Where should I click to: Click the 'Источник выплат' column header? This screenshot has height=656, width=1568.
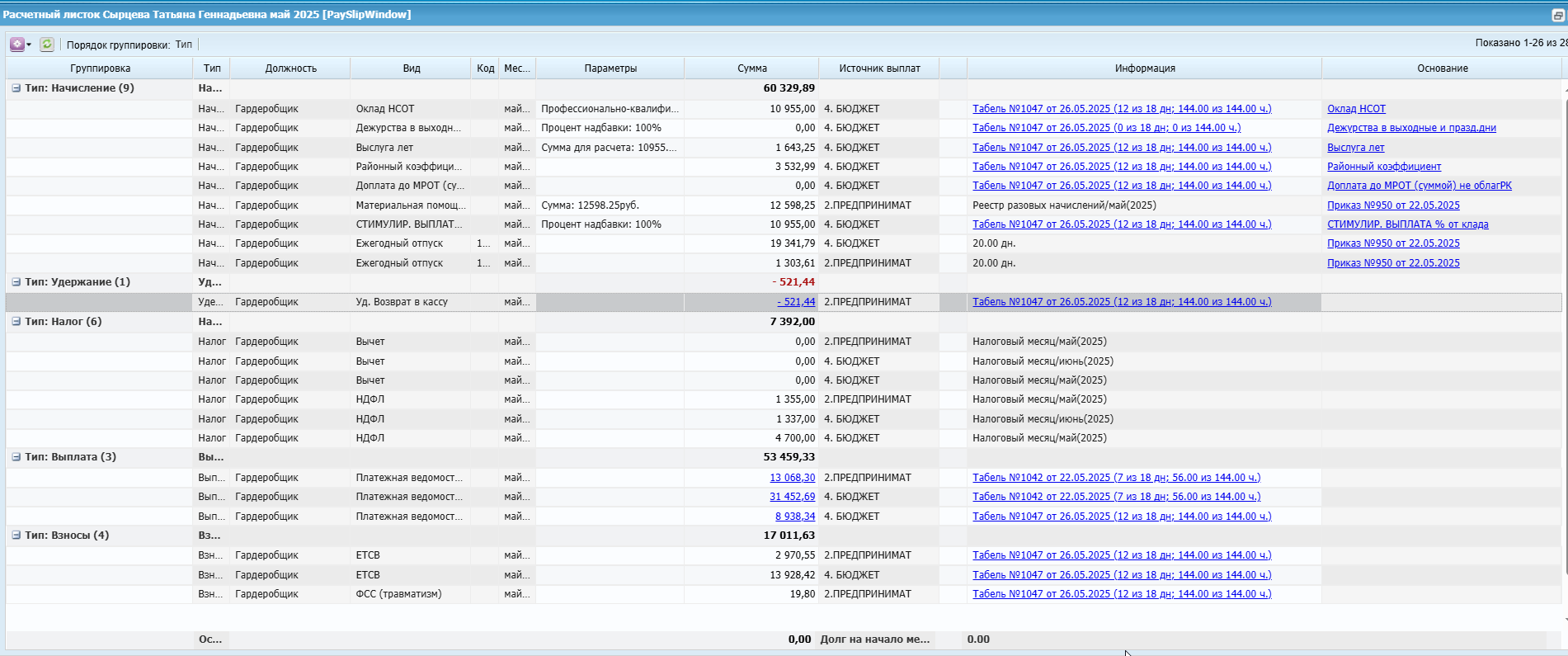(878, 68)
